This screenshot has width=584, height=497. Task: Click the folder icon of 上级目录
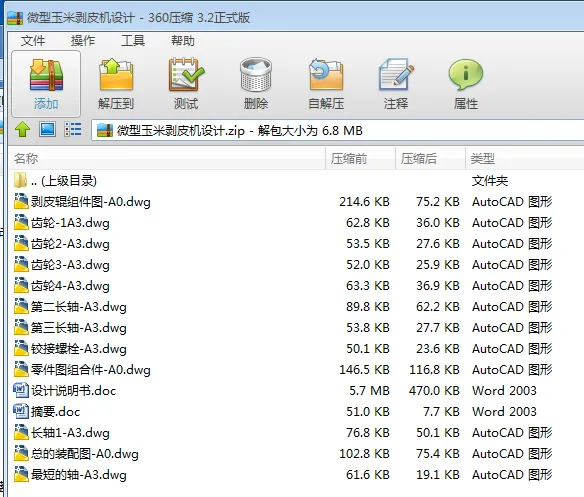(20, 180)
